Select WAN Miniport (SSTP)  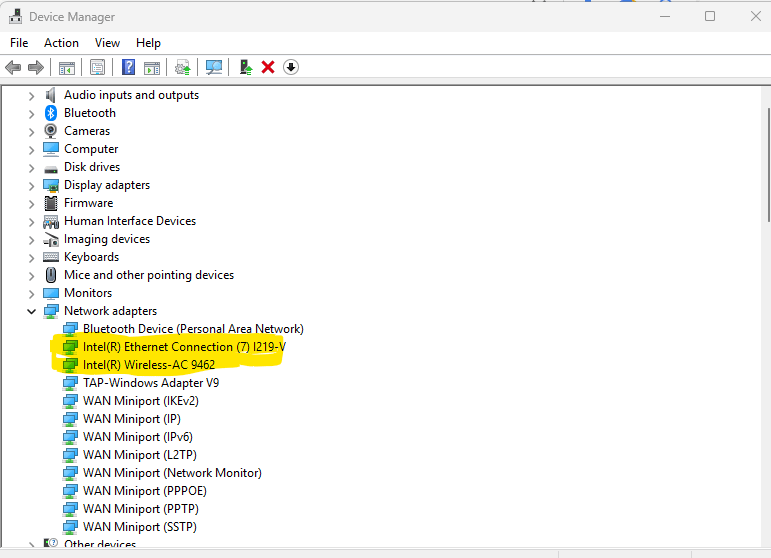(140, 527)
